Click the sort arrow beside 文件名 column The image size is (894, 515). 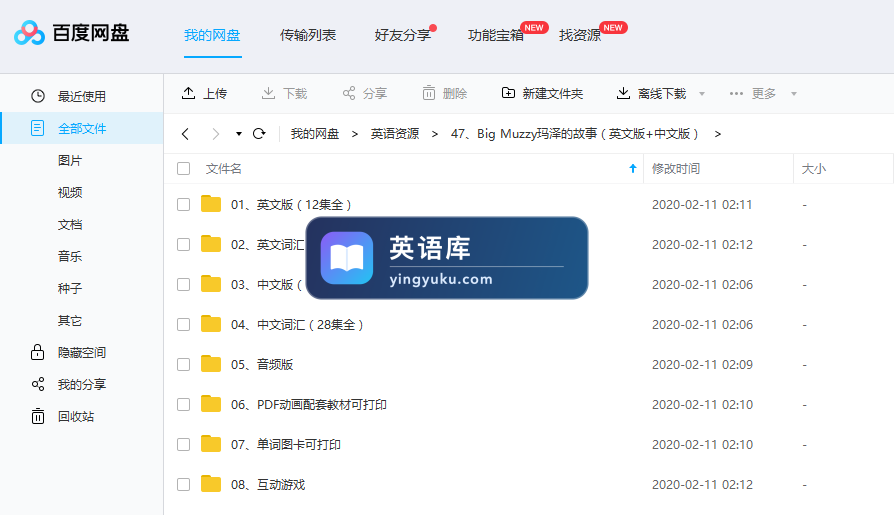[x=632, y=168]
